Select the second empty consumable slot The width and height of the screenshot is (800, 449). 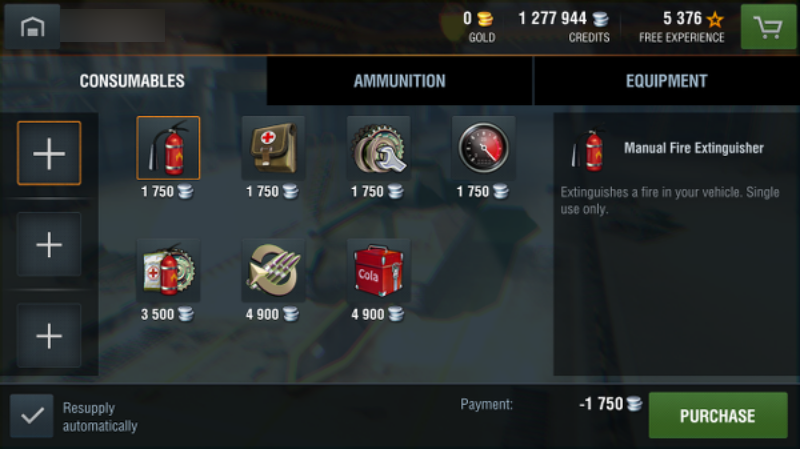pos(49,244)
